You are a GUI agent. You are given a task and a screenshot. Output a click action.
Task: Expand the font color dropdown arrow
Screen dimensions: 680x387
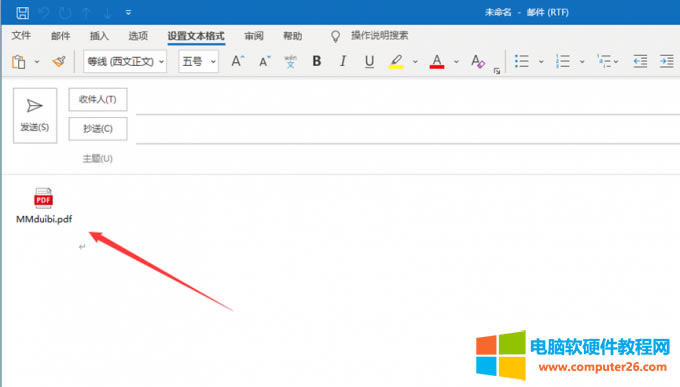(456, 62)
